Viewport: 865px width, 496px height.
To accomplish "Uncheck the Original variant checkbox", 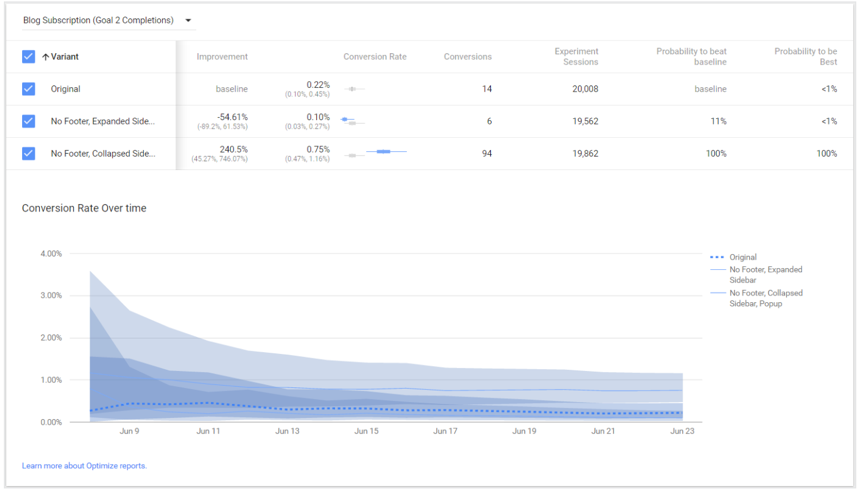I will click(x=28, y=89).
